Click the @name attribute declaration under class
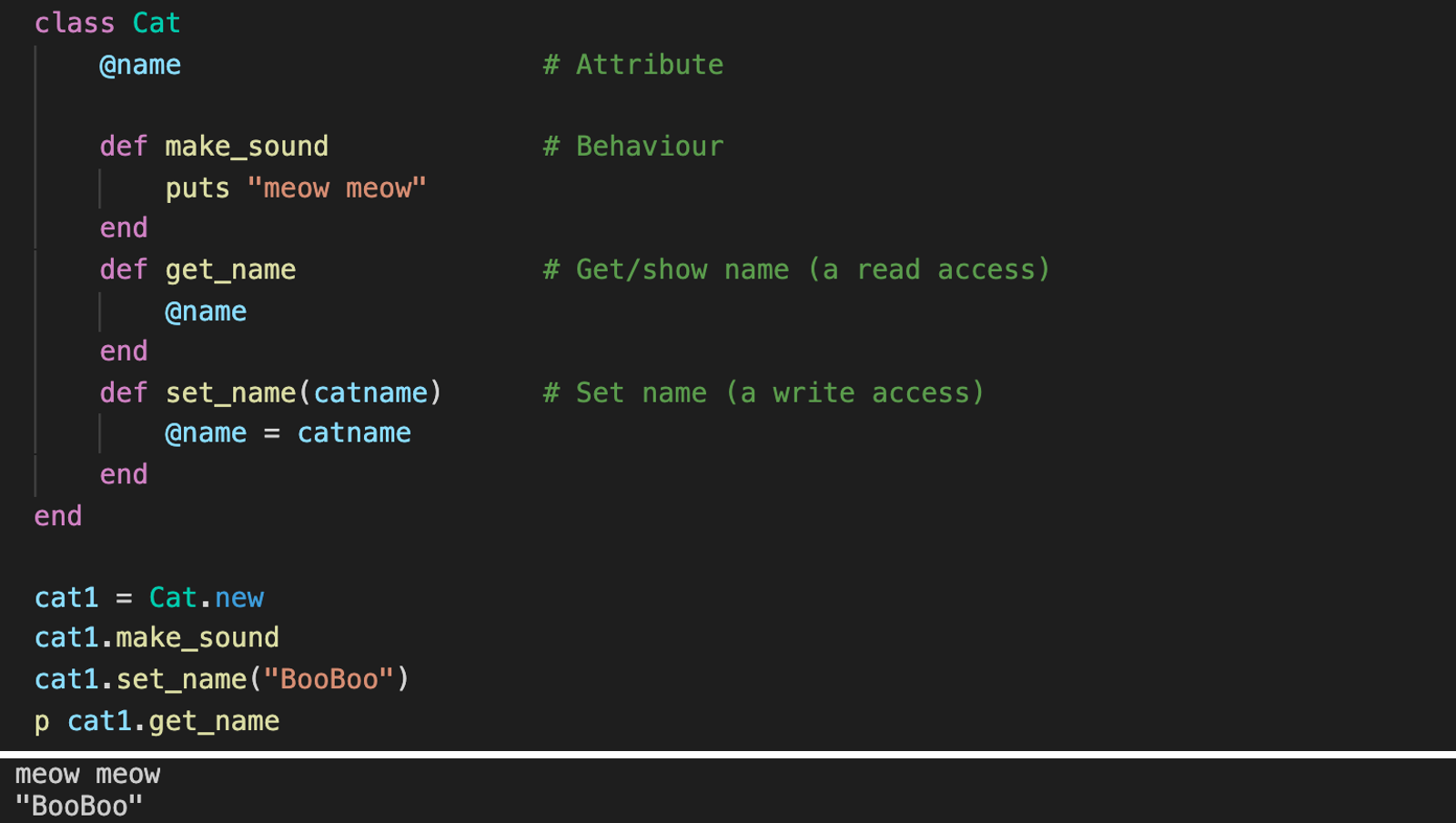 (x=140, y=66)
